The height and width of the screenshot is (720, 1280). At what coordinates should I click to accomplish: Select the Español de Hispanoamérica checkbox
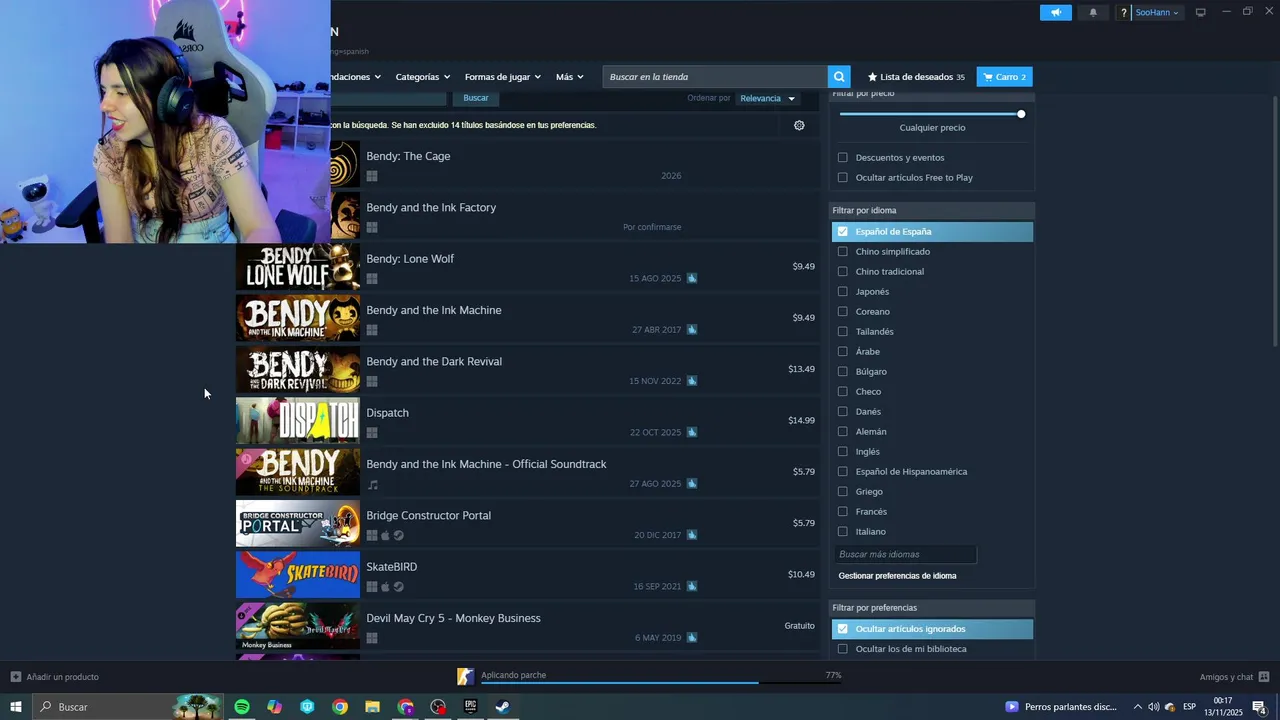(x=842, y=472)
